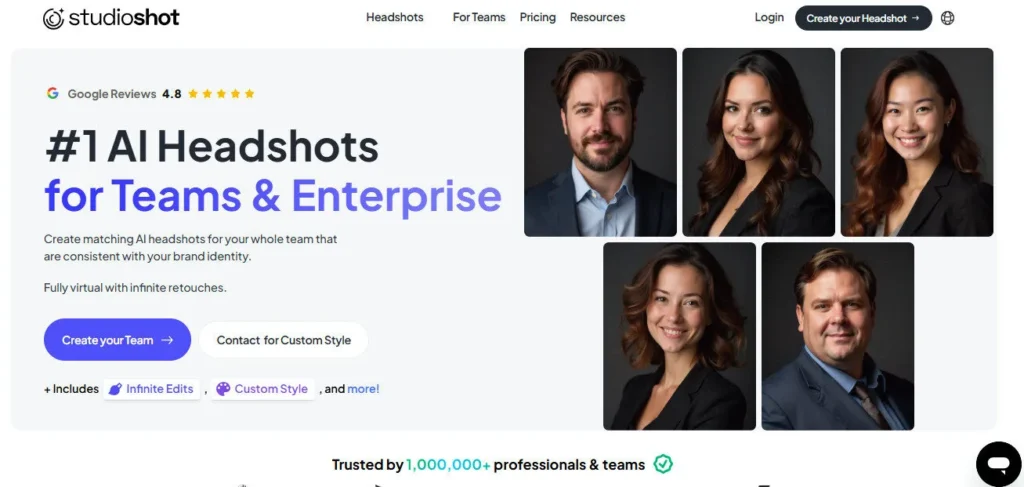Screen dimensions: 1024x487
Task: Click the Login link
Action: pos(769,18)
